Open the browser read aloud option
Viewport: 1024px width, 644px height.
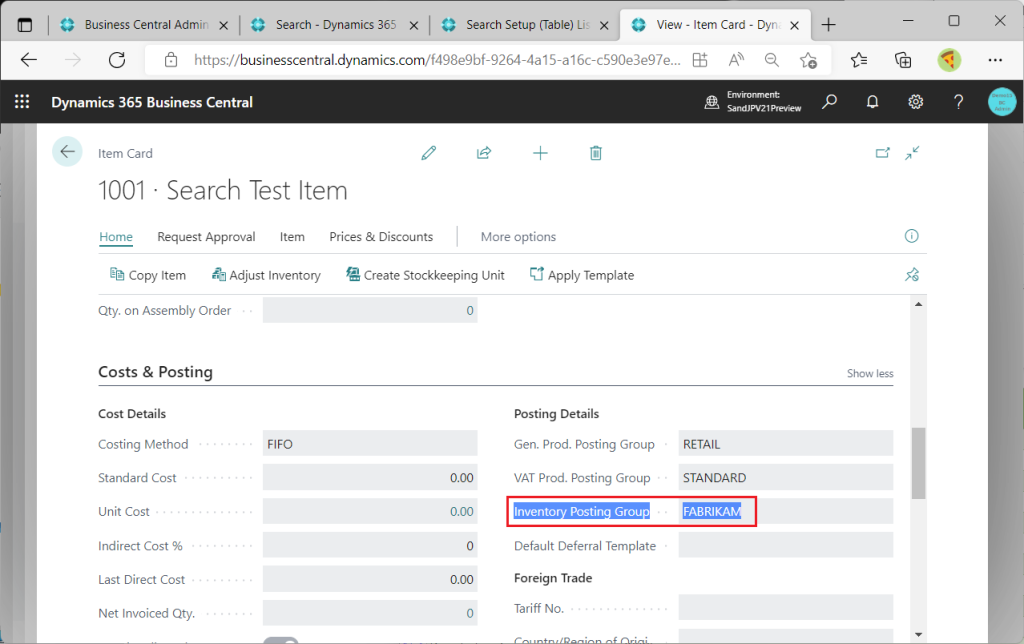[x=736, y=60]
